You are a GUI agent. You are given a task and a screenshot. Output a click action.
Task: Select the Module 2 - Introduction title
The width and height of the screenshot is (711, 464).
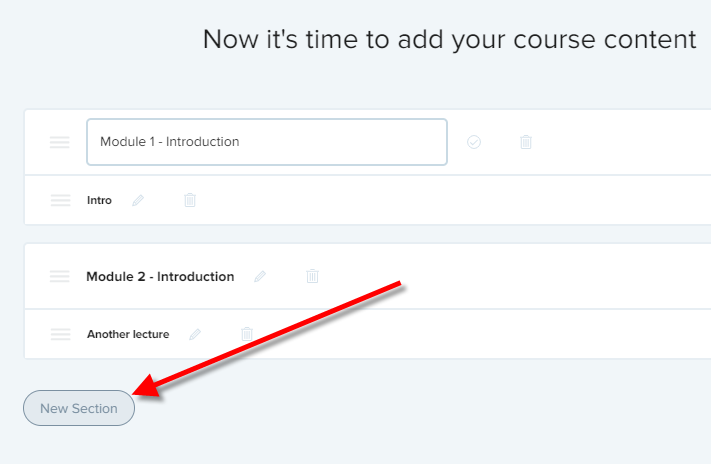click(x=160, y=276)
